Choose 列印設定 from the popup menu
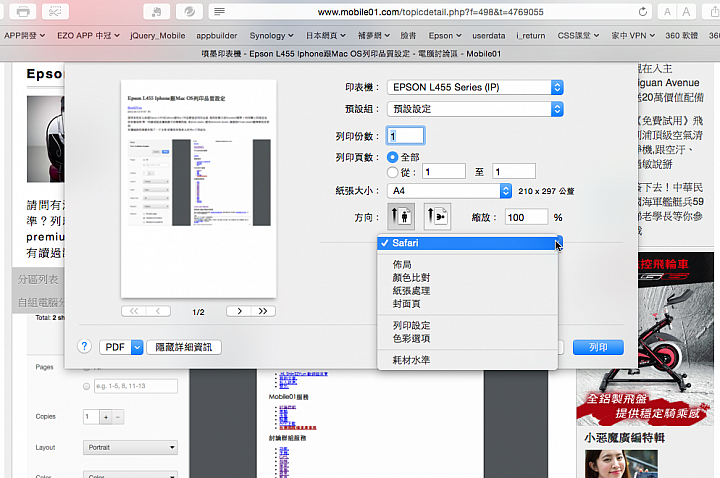Image resolution: width=720 pixels, height=478 pixels. (x=467, y=325)
